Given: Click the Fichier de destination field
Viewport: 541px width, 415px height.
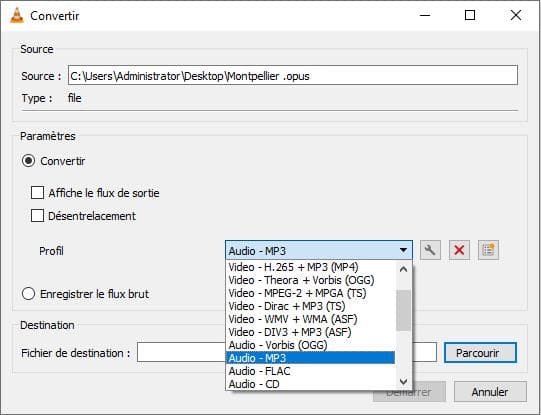Looking at the screenshot, I should [x=287, y=352].
